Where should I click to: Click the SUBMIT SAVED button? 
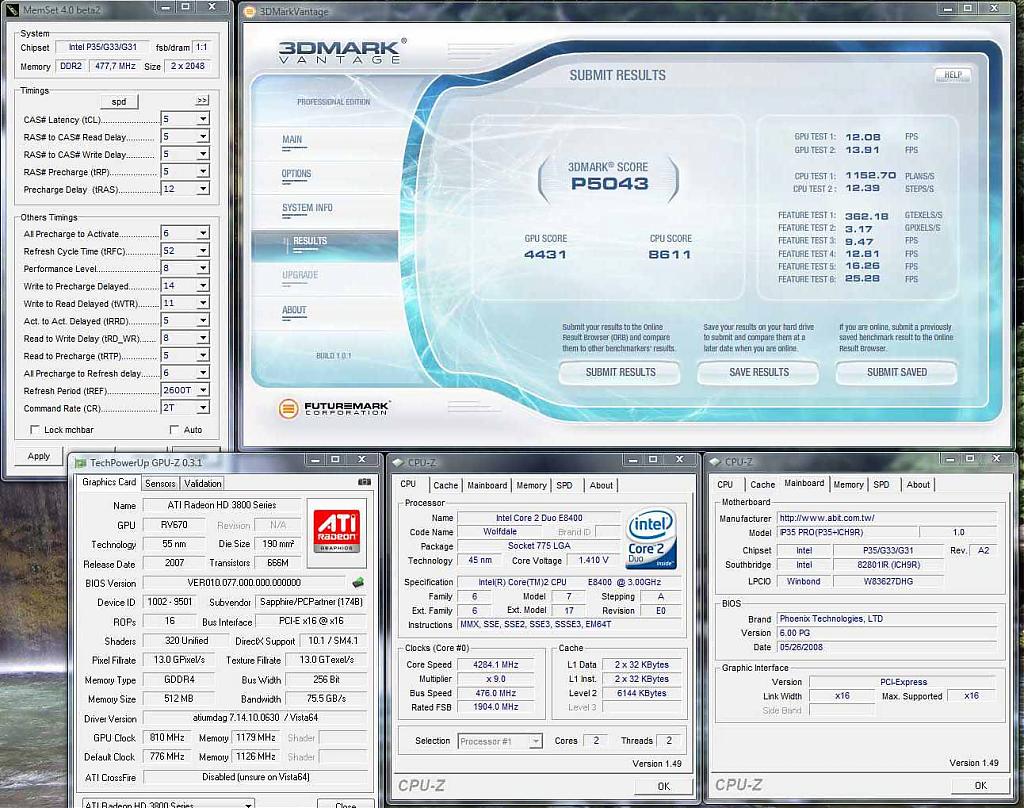click(897, 372)
